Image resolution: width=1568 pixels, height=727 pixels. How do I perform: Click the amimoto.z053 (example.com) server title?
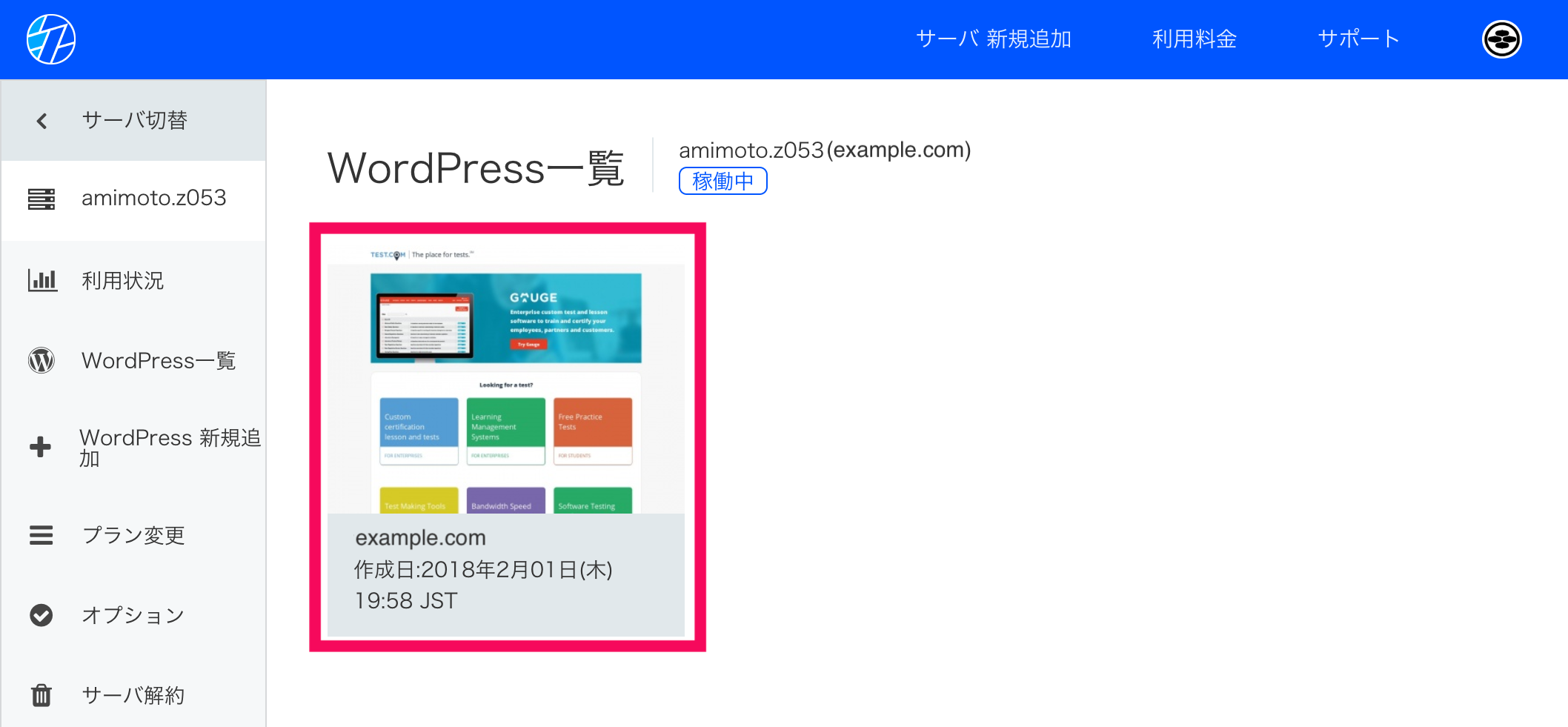coord(825,150)
